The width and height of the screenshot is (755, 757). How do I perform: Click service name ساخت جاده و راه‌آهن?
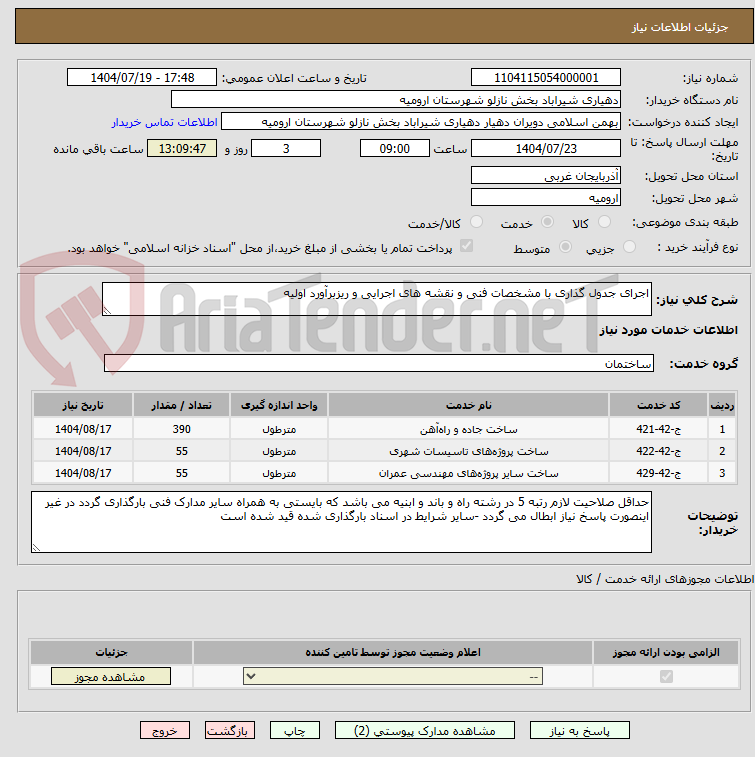coord(468,429)
